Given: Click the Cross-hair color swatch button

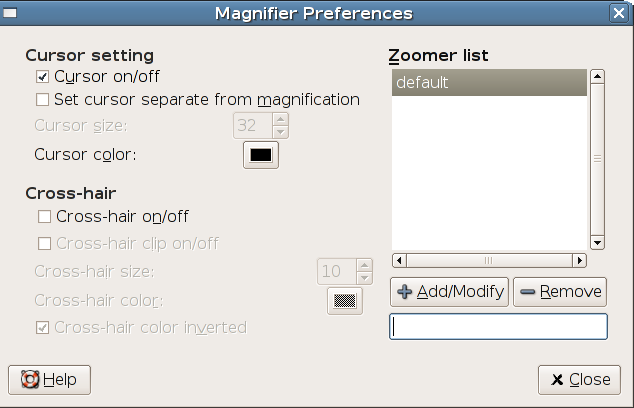Looking at the screenshot, I should [x=345, y=301].
